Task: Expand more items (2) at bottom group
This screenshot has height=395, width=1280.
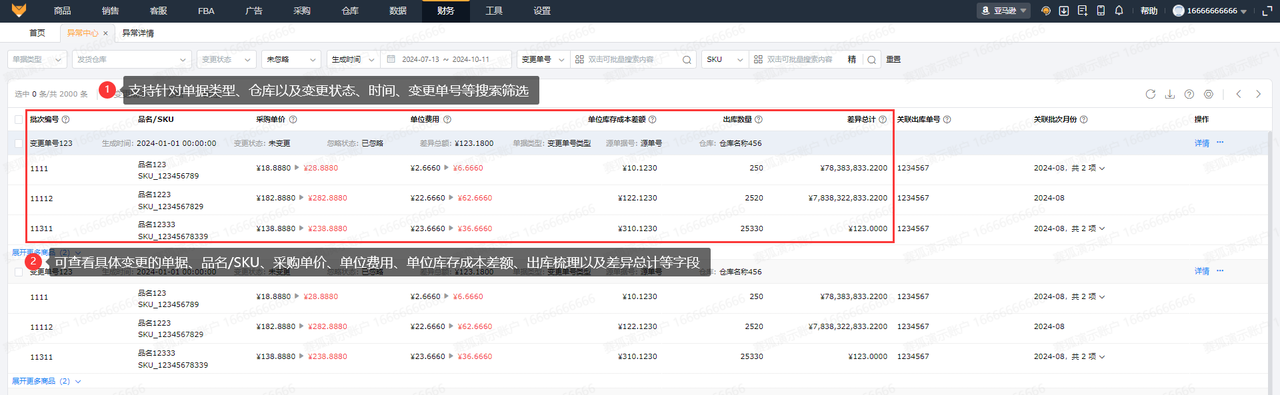Action: pos(46,381)
